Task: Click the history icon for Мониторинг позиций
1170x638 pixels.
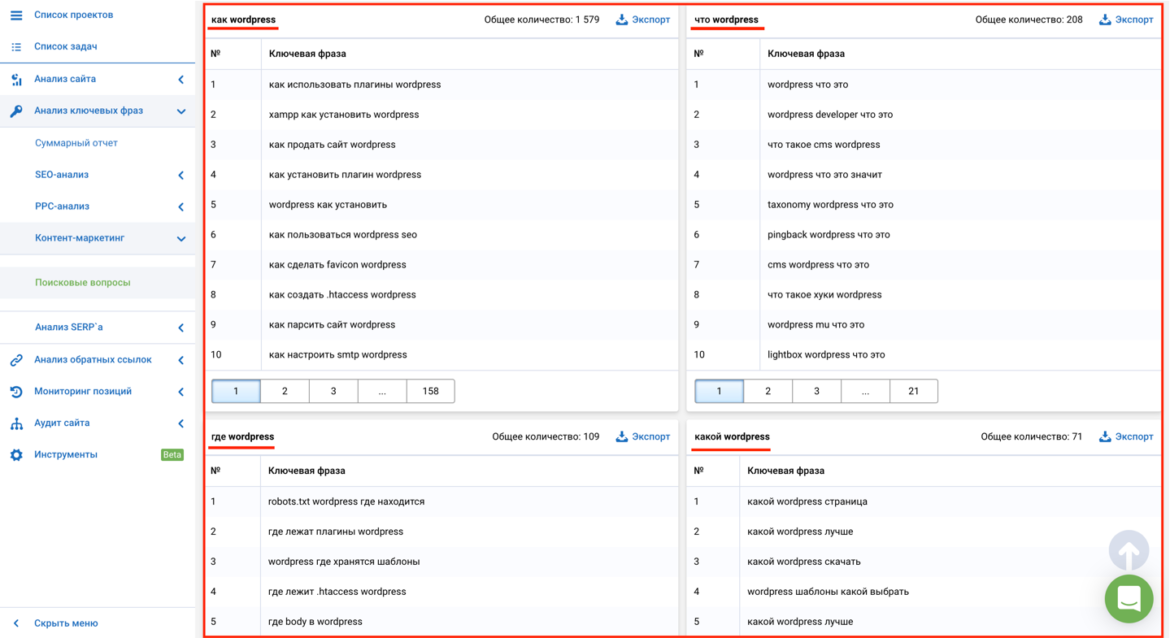Action: point(16,392)
